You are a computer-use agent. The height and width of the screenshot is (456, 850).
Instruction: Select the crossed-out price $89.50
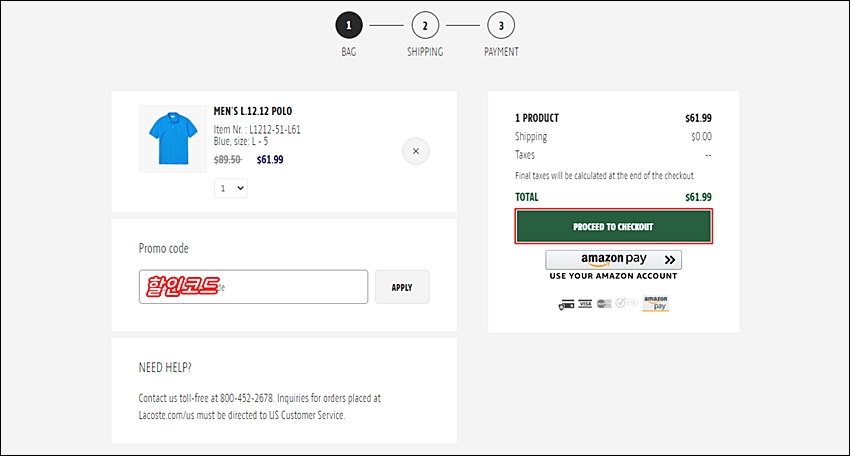[x=228, y=159]
